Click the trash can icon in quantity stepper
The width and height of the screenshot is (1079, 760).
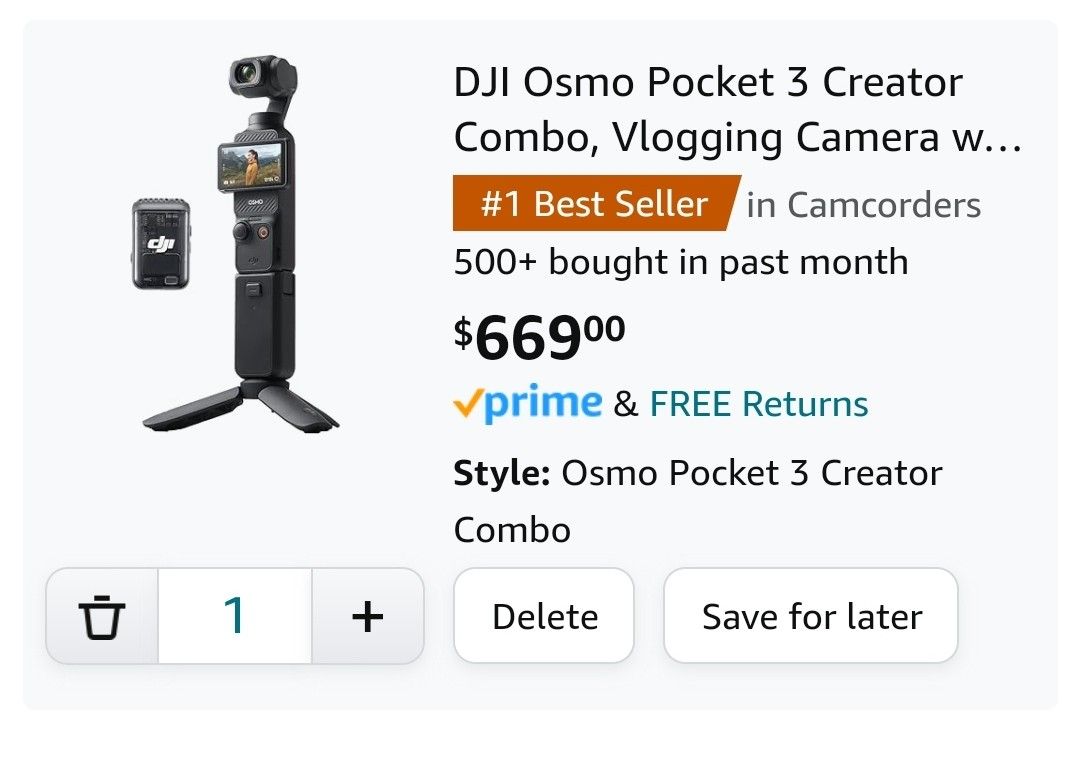[102, 616]
